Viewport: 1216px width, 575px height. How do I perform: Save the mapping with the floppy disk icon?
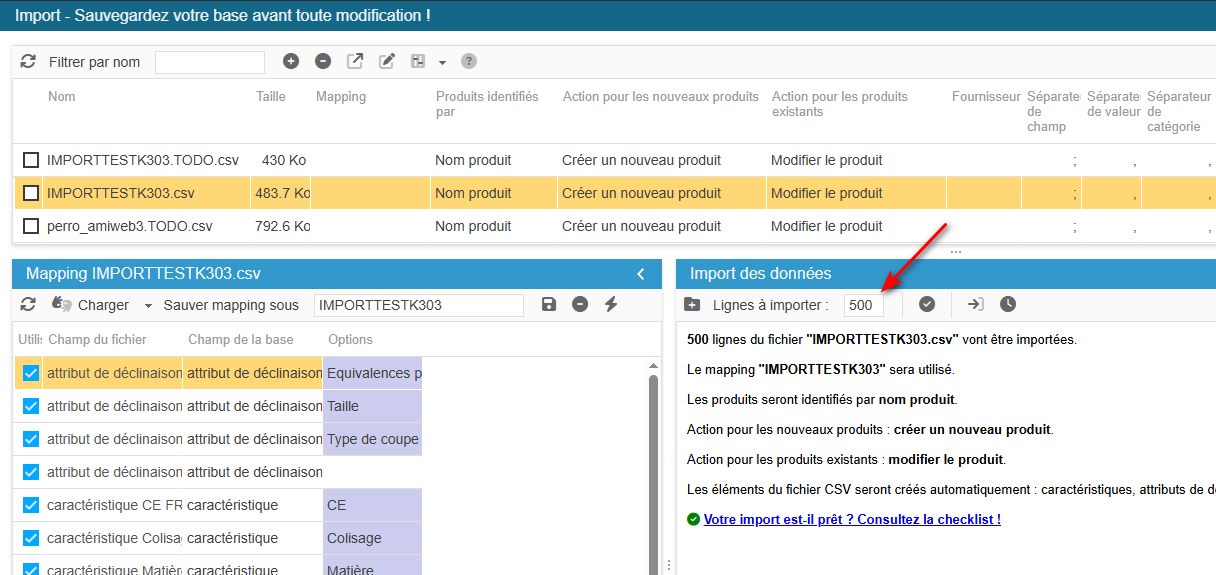548,304
